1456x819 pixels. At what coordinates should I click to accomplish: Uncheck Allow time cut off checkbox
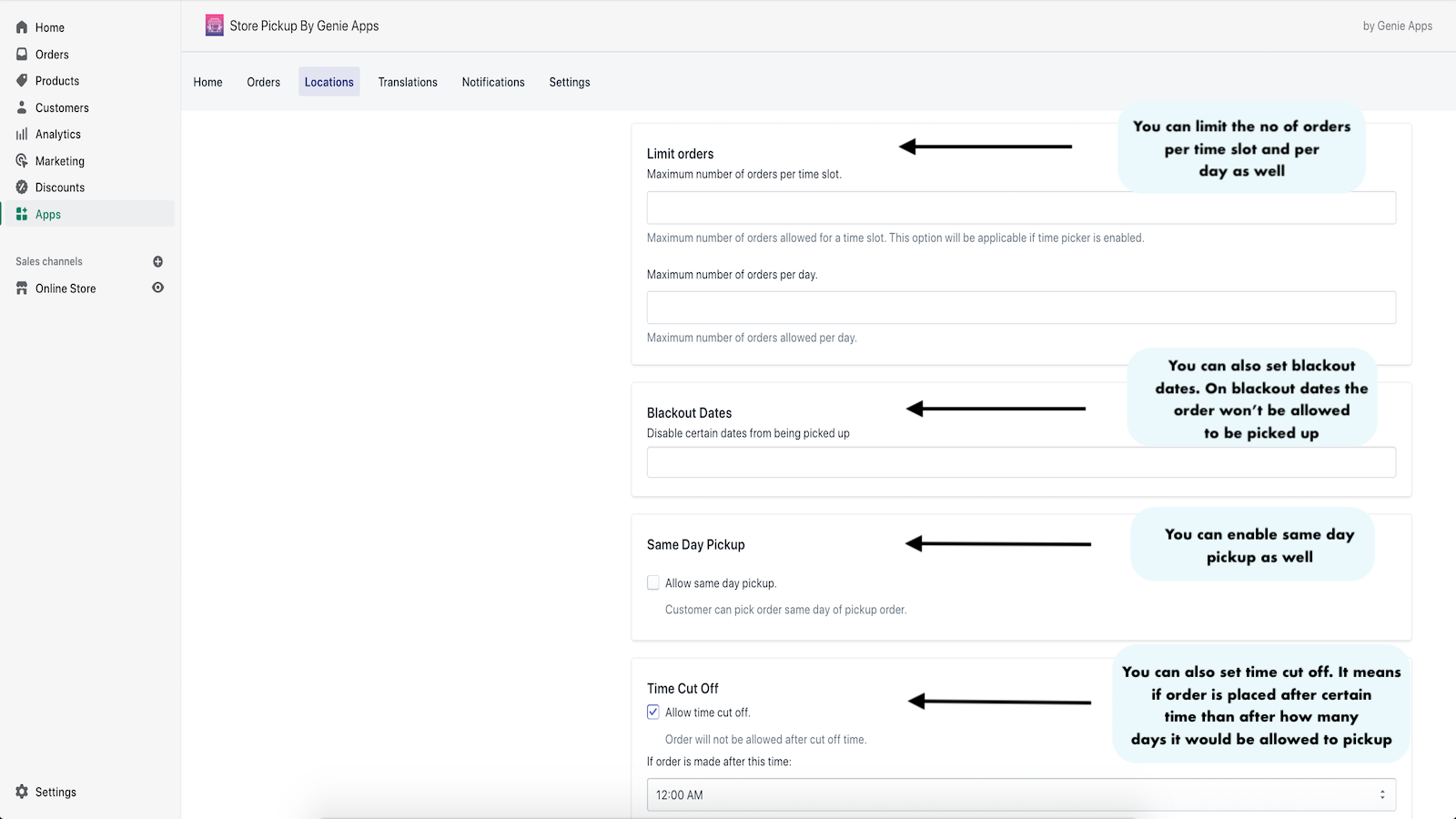coord(653,712)
